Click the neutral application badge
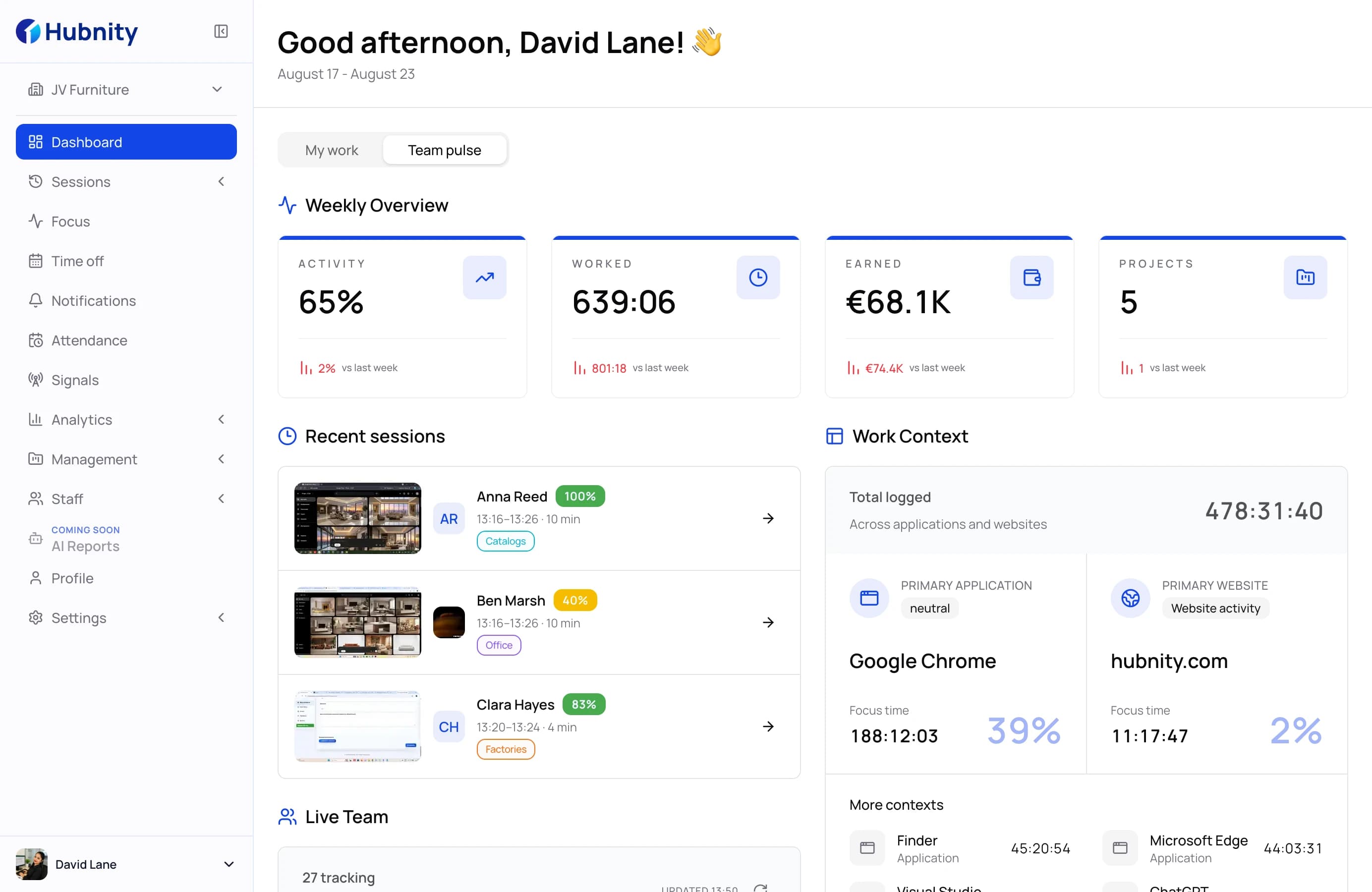 click(x=929, y=609)
